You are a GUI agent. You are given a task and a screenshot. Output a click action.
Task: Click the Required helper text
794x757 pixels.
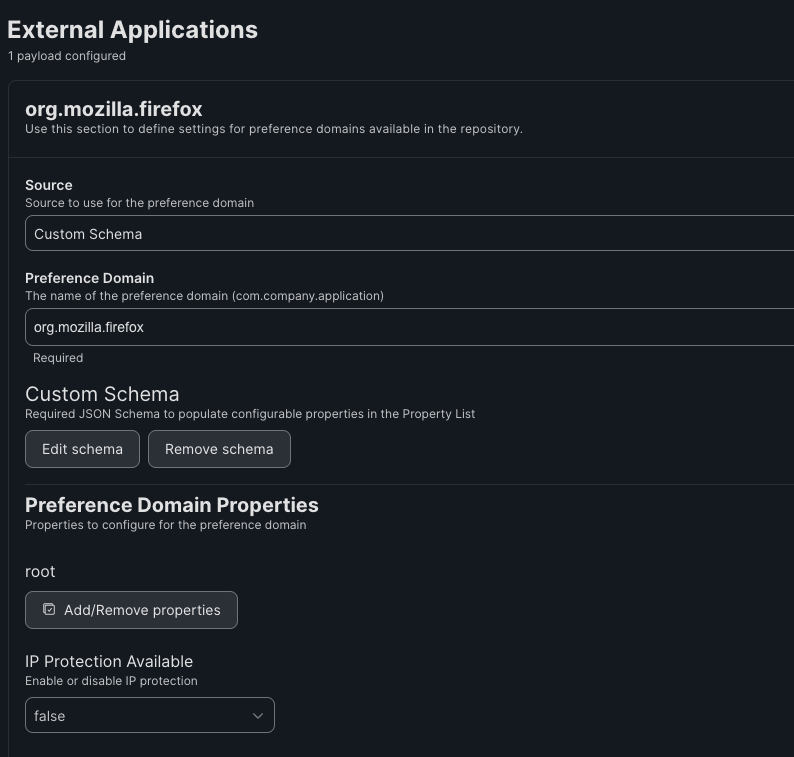tap(58, 358)
